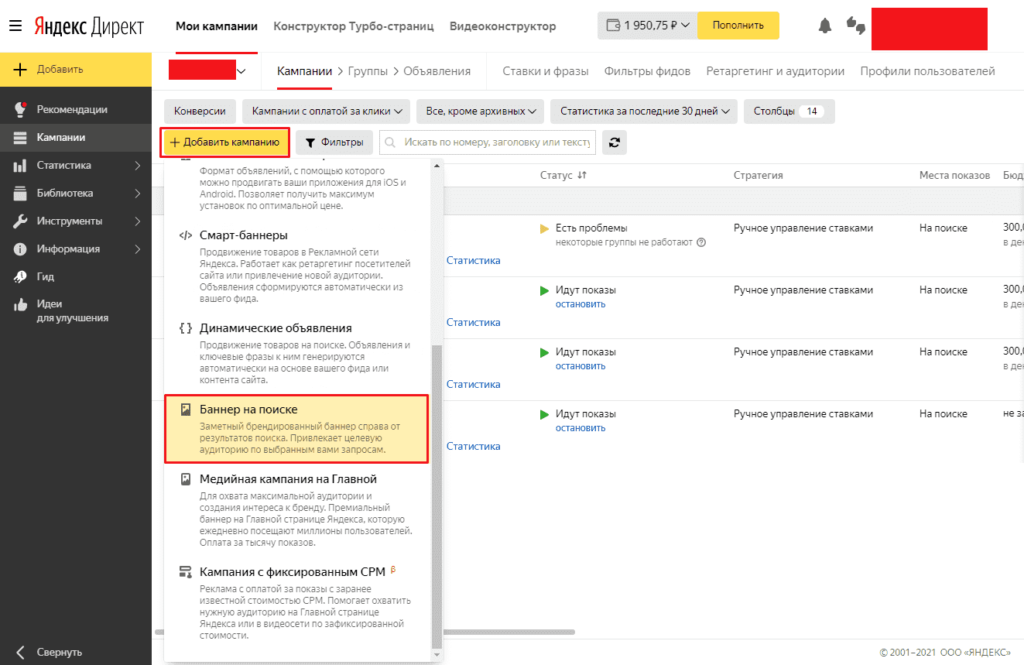1024x665 pixels.
Task: Open Статистика link for 'Есть проблемы' campaign
Action: (x=473, y=260)
